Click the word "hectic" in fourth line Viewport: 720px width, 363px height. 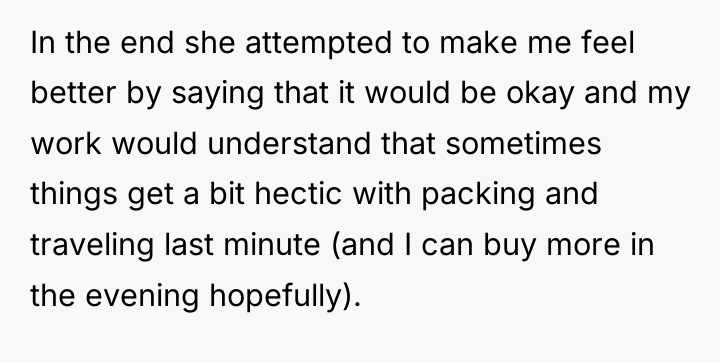[298, 193]
